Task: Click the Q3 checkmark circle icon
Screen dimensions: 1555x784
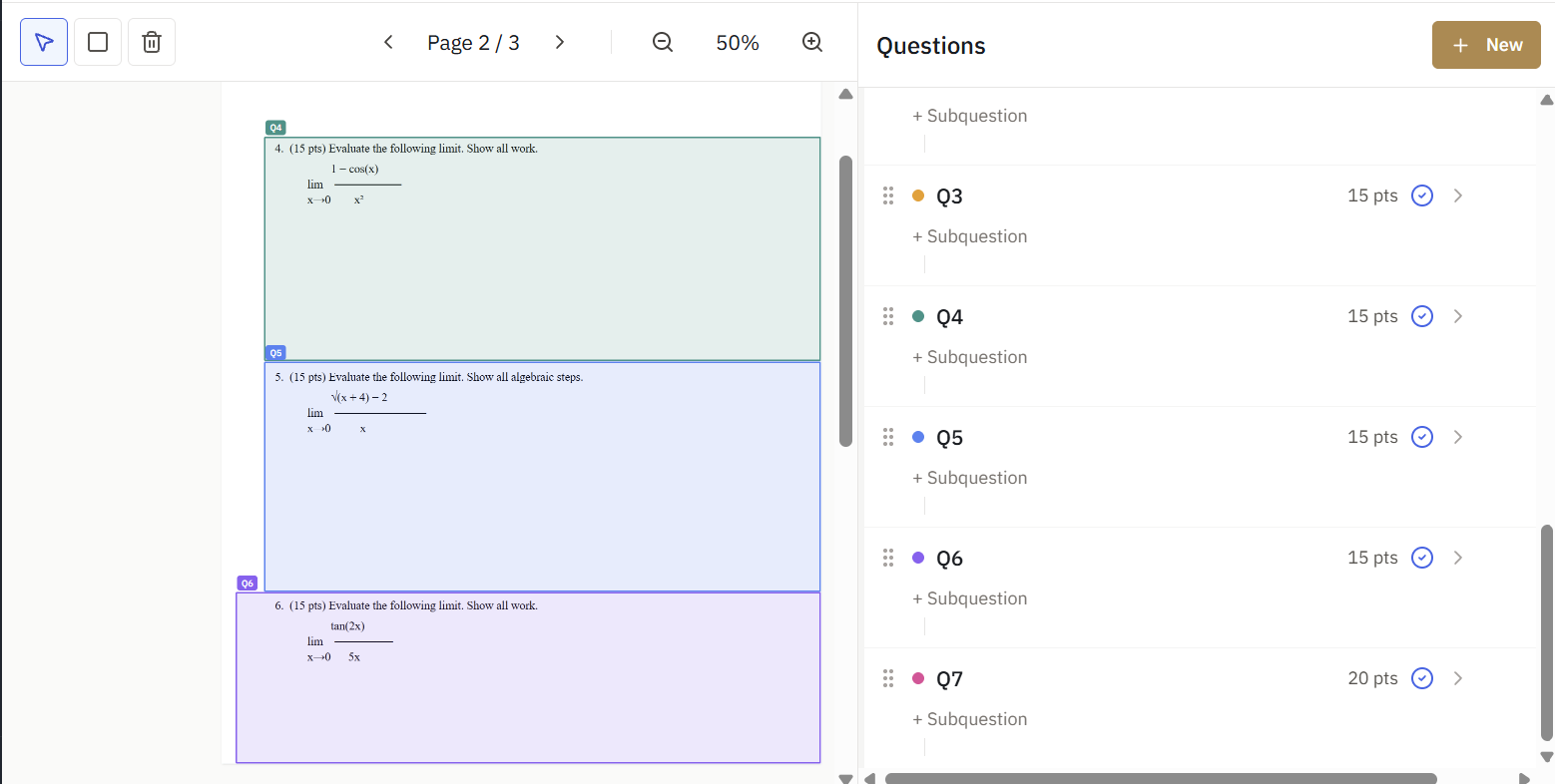Action: [1422, 196]
